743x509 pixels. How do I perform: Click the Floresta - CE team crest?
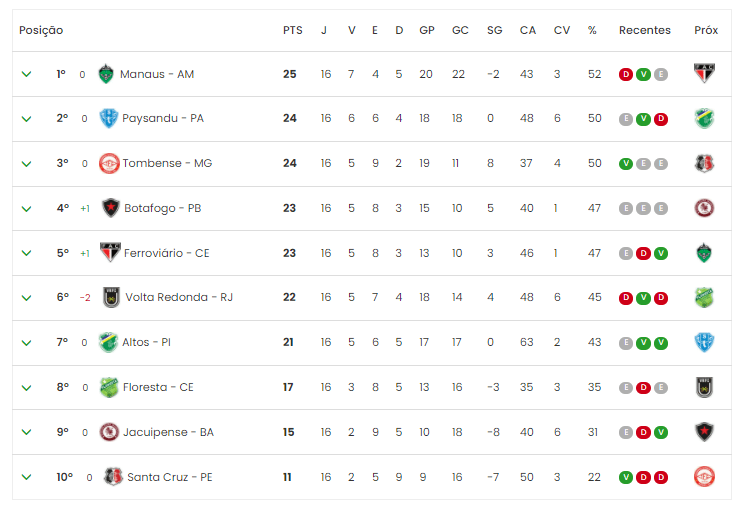click(109, 387)
